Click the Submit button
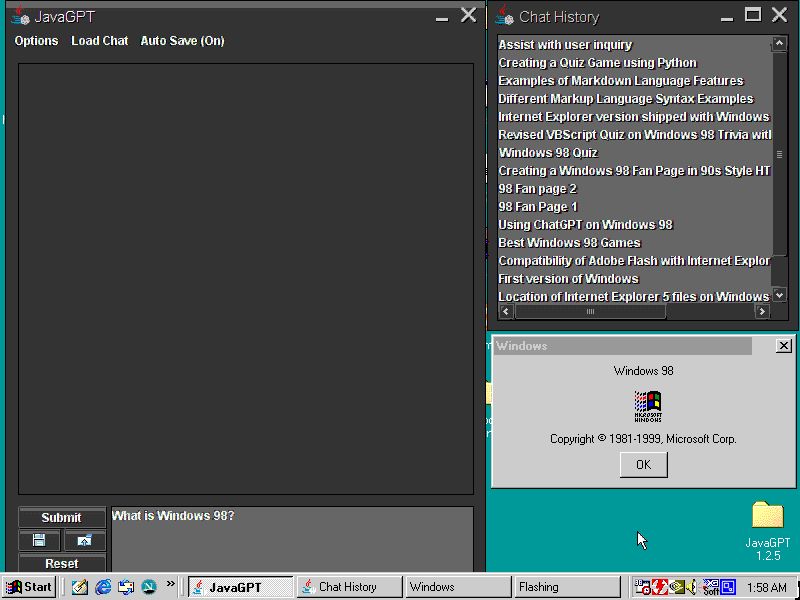 click(62, 517)
